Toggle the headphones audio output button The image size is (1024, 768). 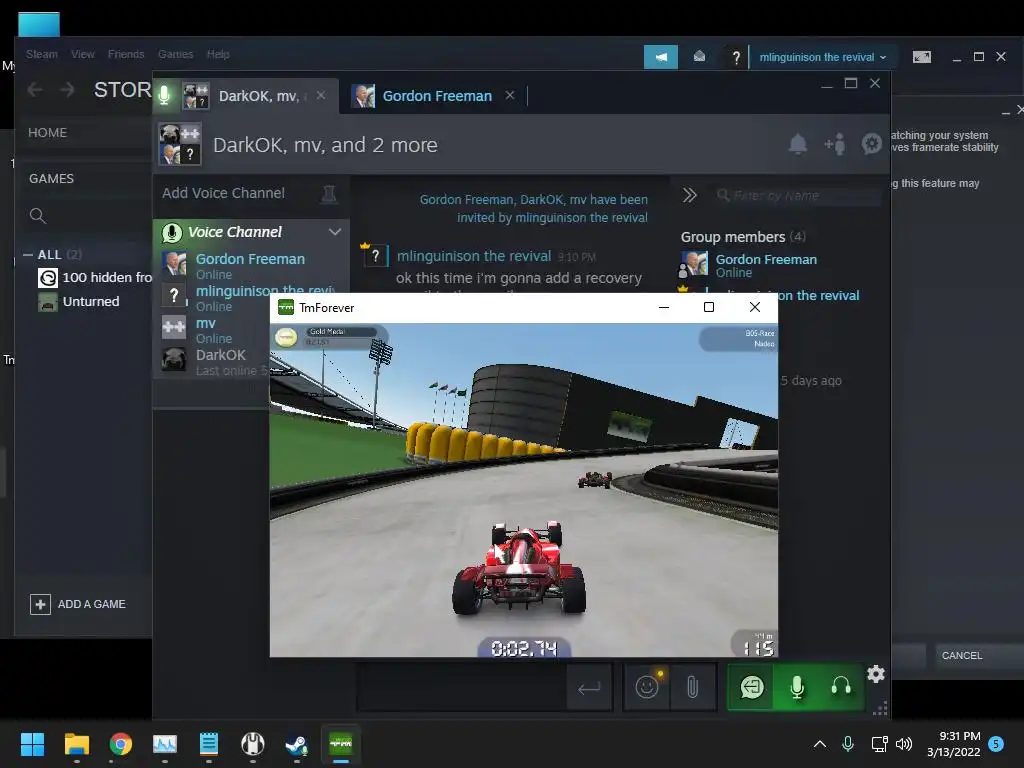(x=840, y=687)
